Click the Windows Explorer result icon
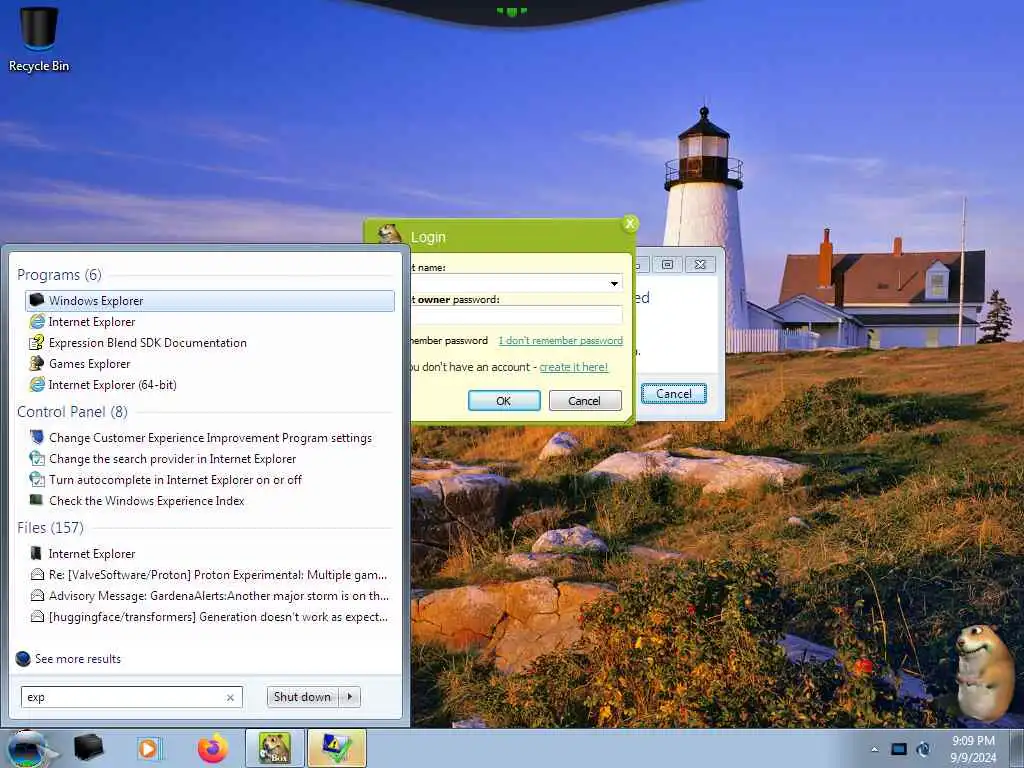 [37, 300]
